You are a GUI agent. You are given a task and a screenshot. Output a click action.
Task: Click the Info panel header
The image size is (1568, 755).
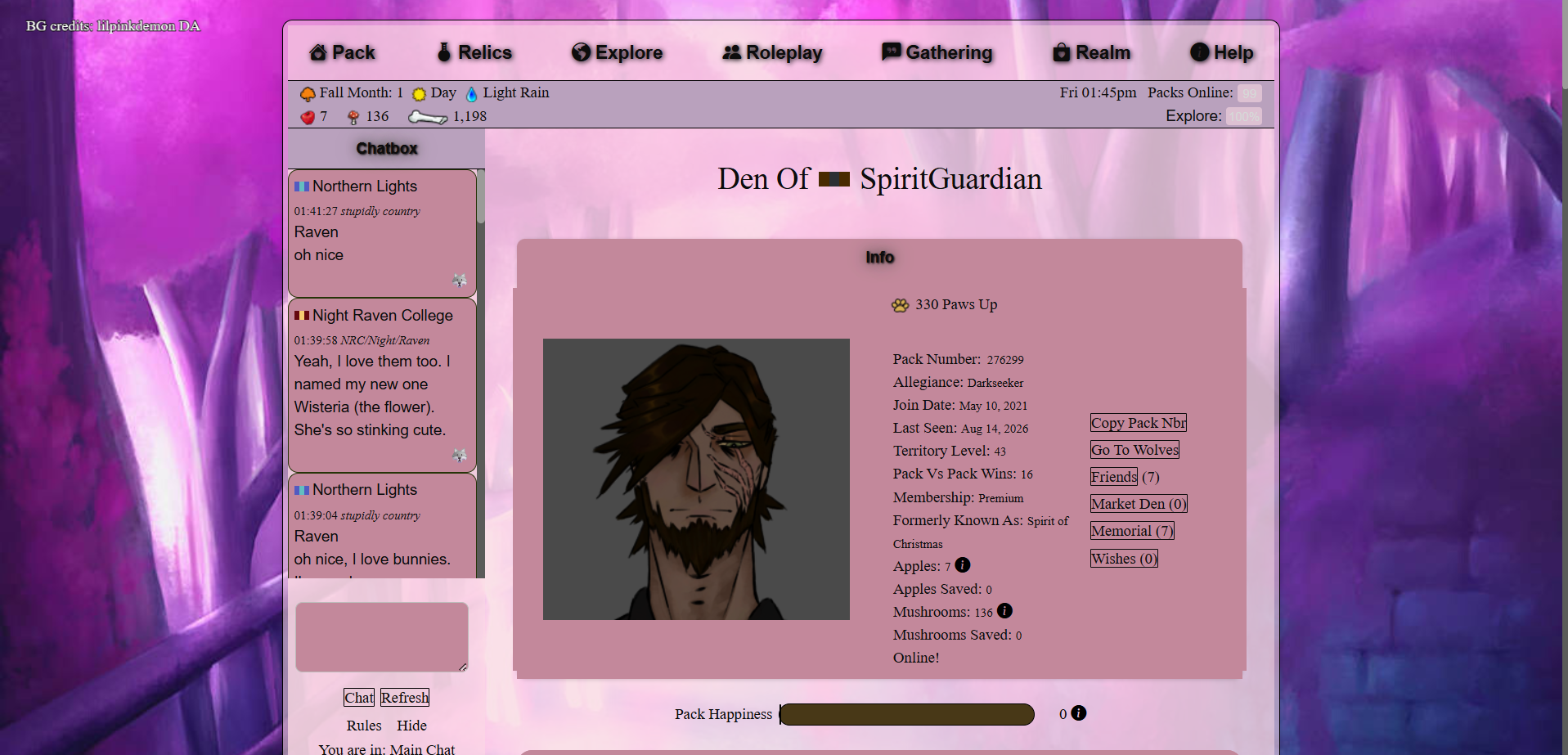(x=879, y=258)
